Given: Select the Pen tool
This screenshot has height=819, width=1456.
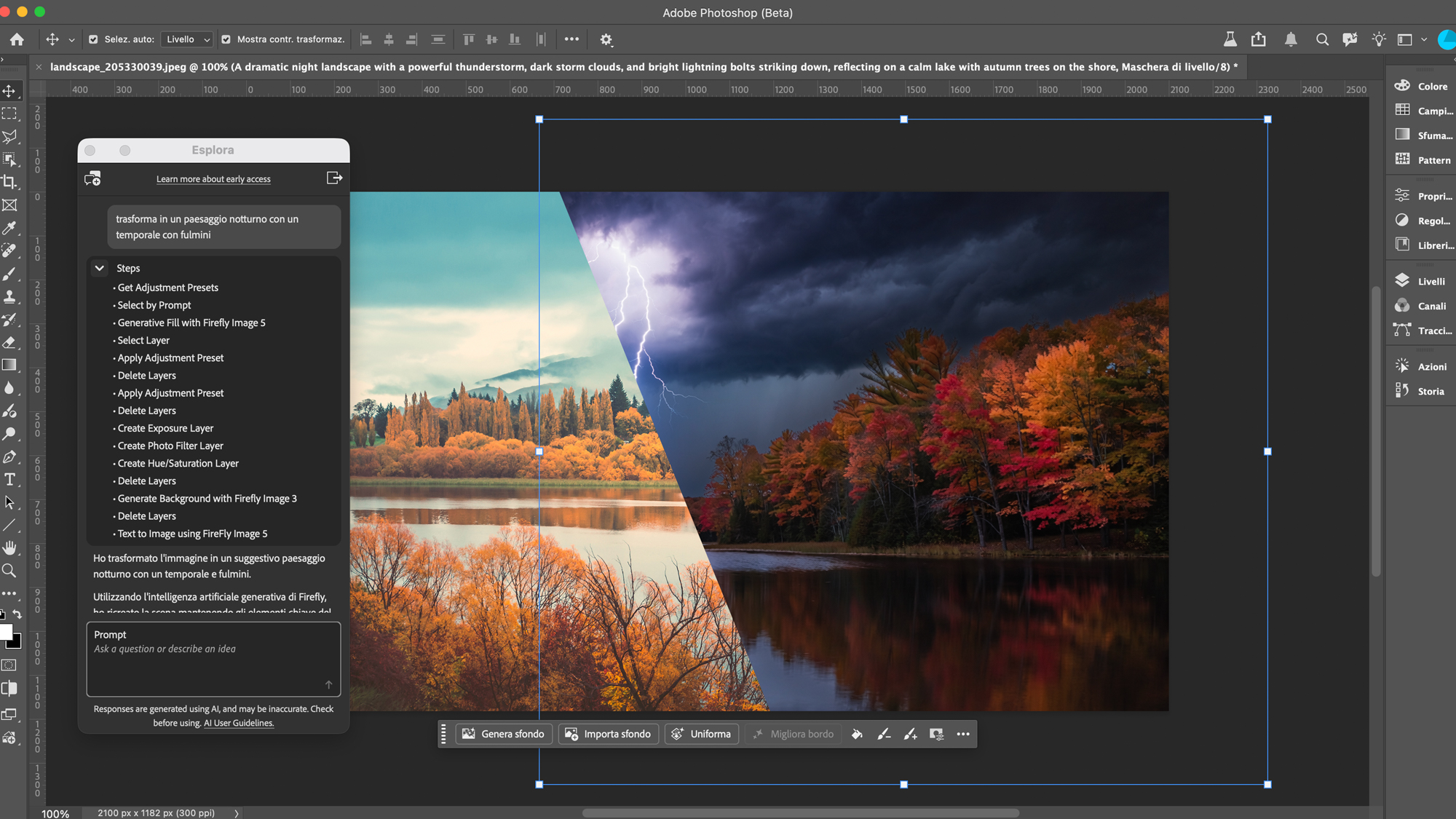Looking at the screenshot, I should (9, 456).
